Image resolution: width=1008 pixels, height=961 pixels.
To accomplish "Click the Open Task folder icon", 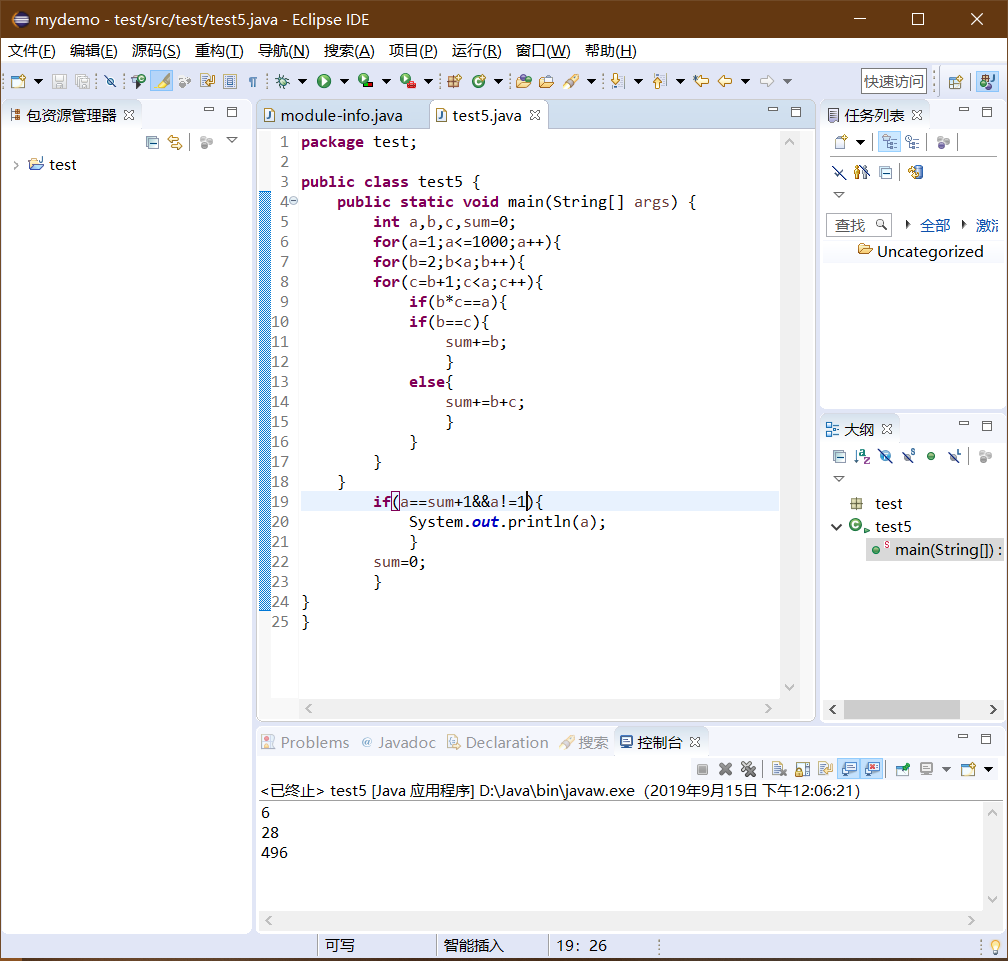I will pos(546,81).
